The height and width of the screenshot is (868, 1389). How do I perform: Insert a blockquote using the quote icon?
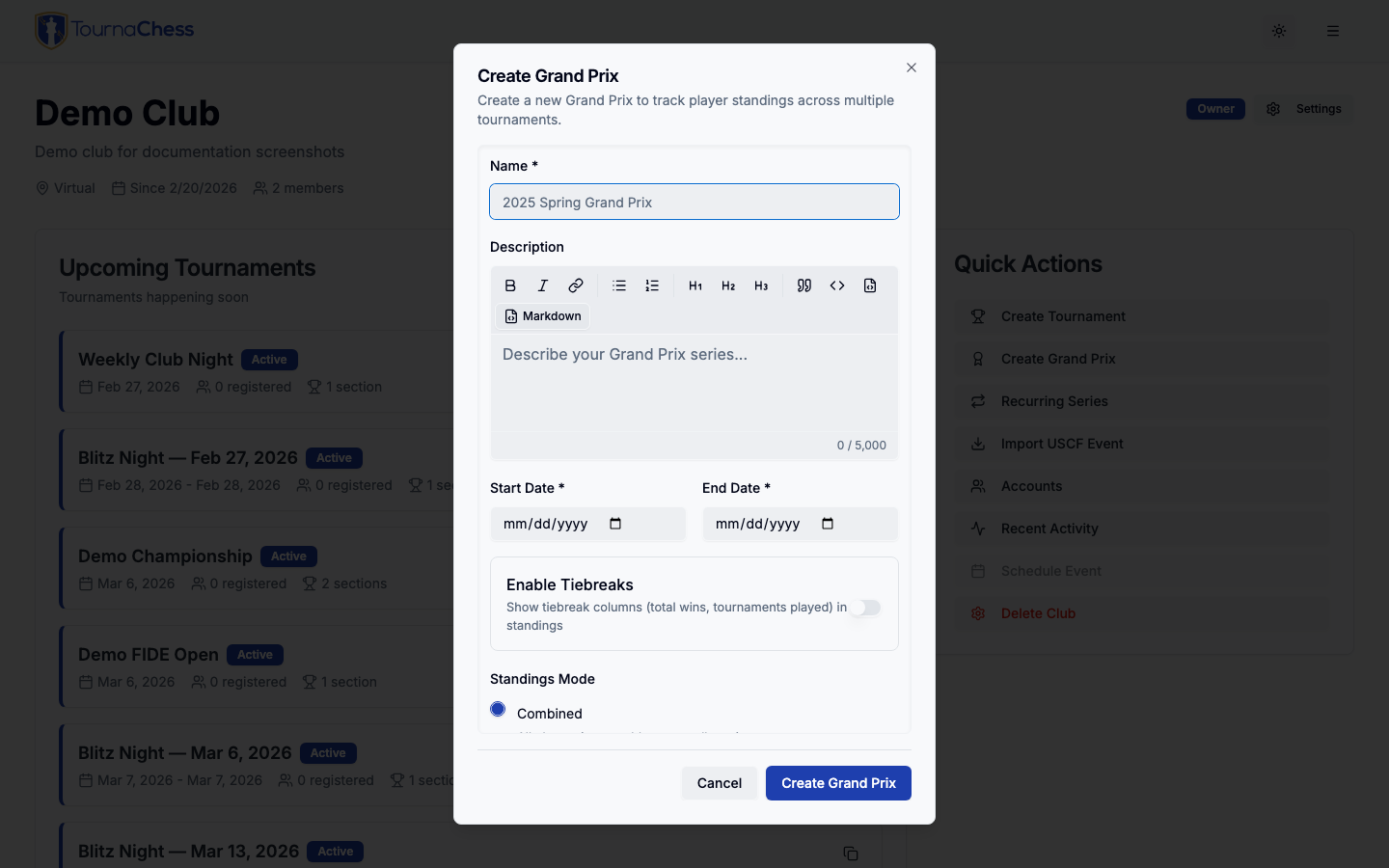coord(804,285)
